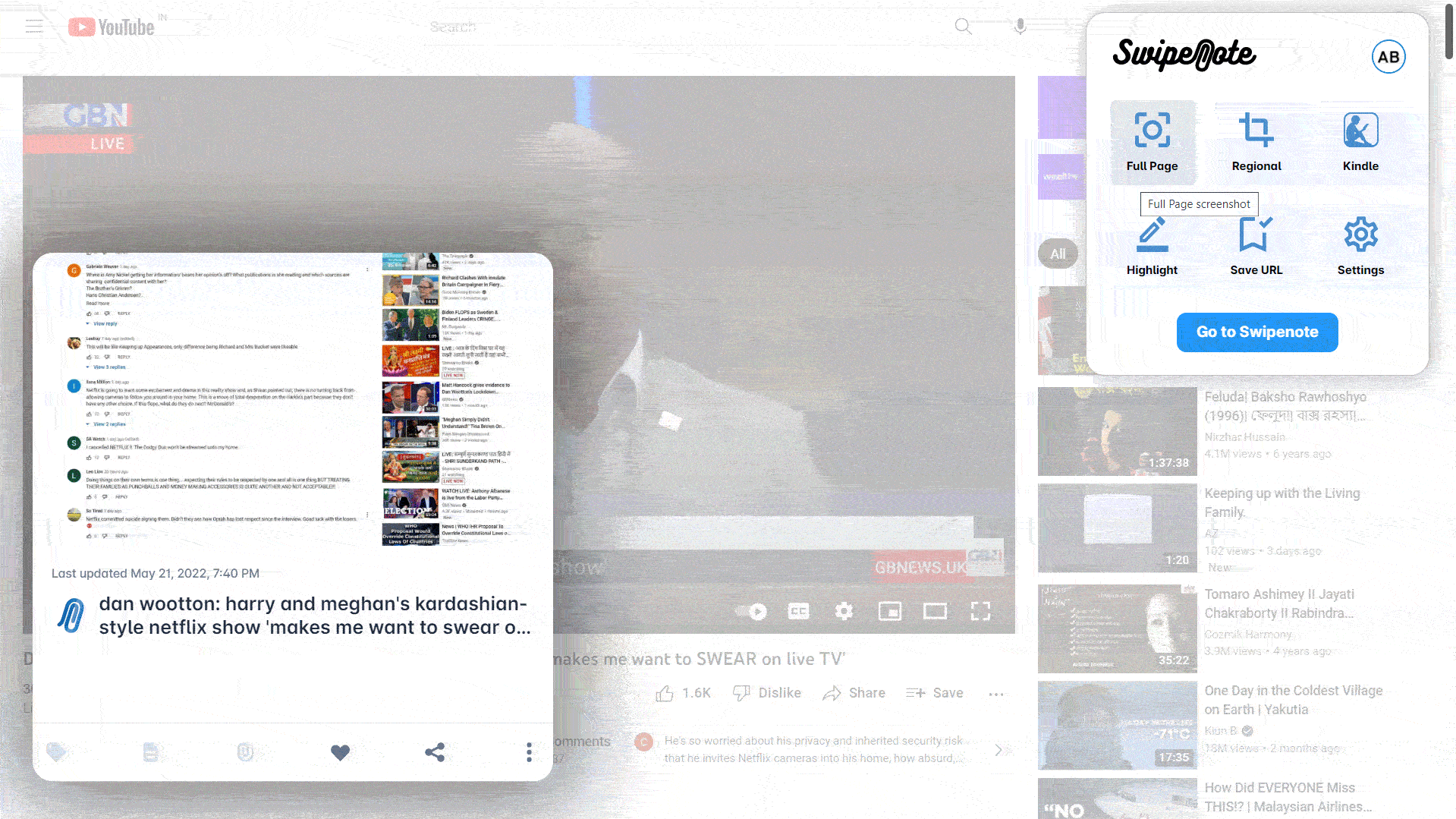This screenshot has height=819, width=1456.
Task: Click the tag icon on the note card
Action: pos(56,752)
